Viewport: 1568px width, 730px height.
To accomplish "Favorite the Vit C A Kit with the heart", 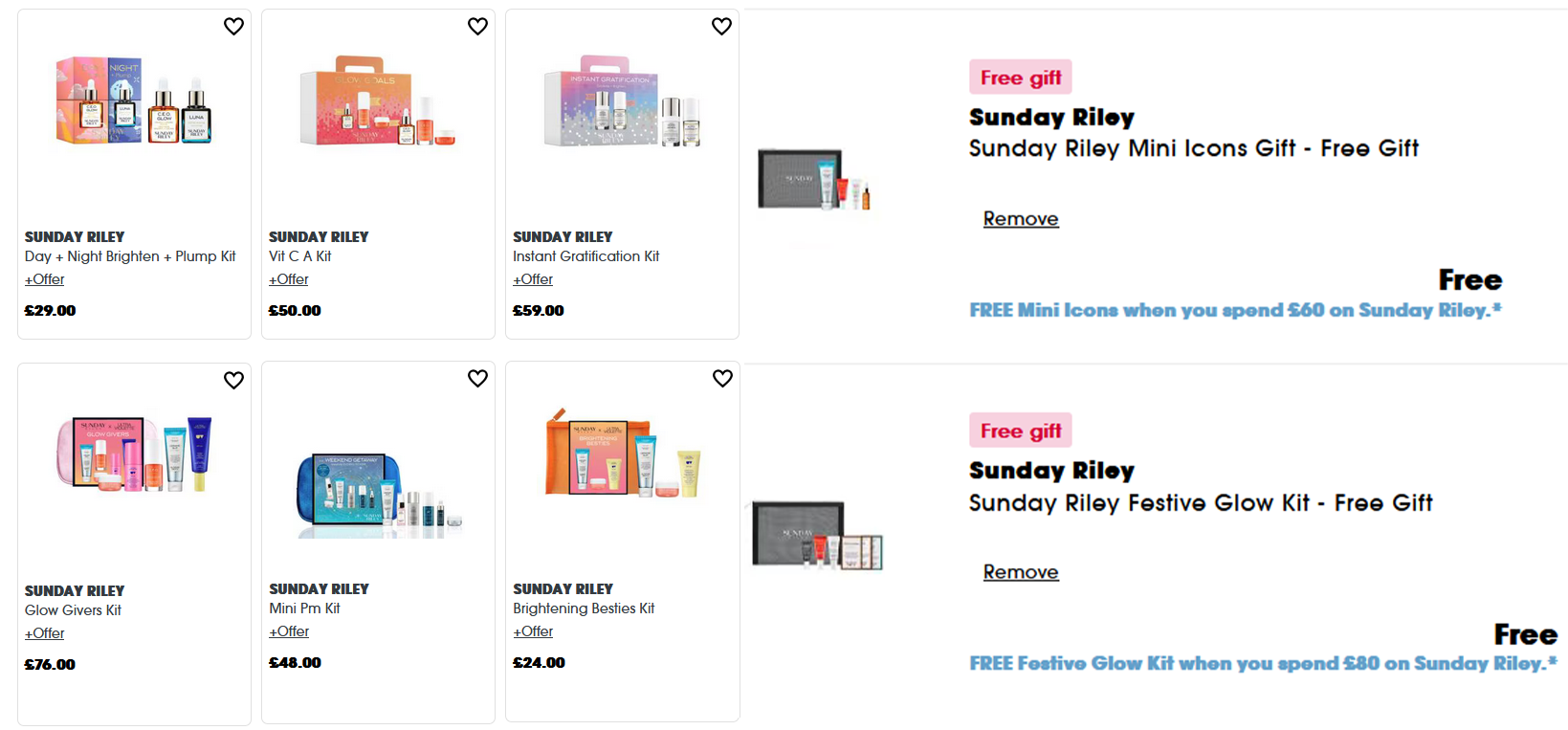I will click(x=477, y=27).
